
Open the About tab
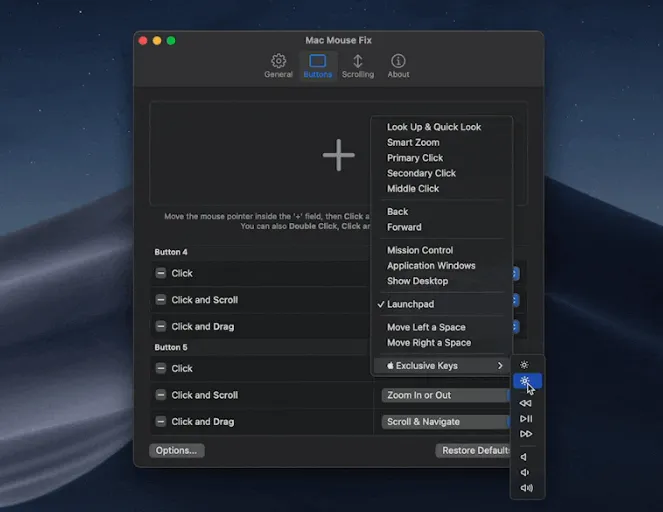click(398, 66)
